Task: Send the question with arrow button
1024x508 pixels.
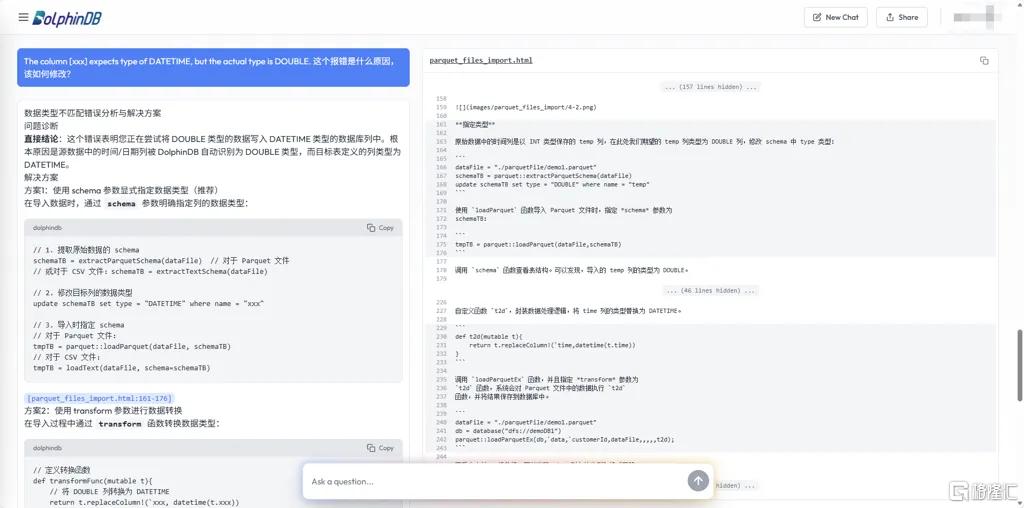Action: coord(697,481)
